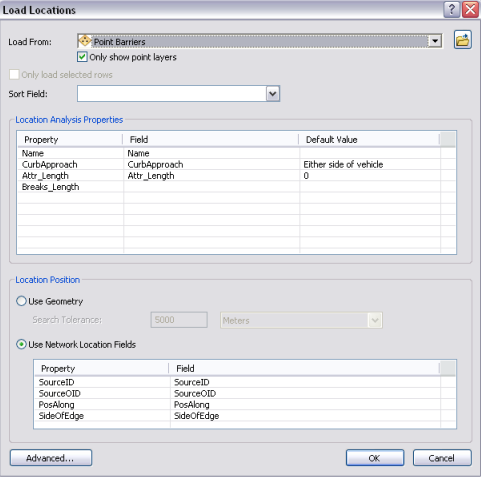Expand the Sort Field dropdown
The height and width of the screenshot is (477, 481).
(273, 94)
